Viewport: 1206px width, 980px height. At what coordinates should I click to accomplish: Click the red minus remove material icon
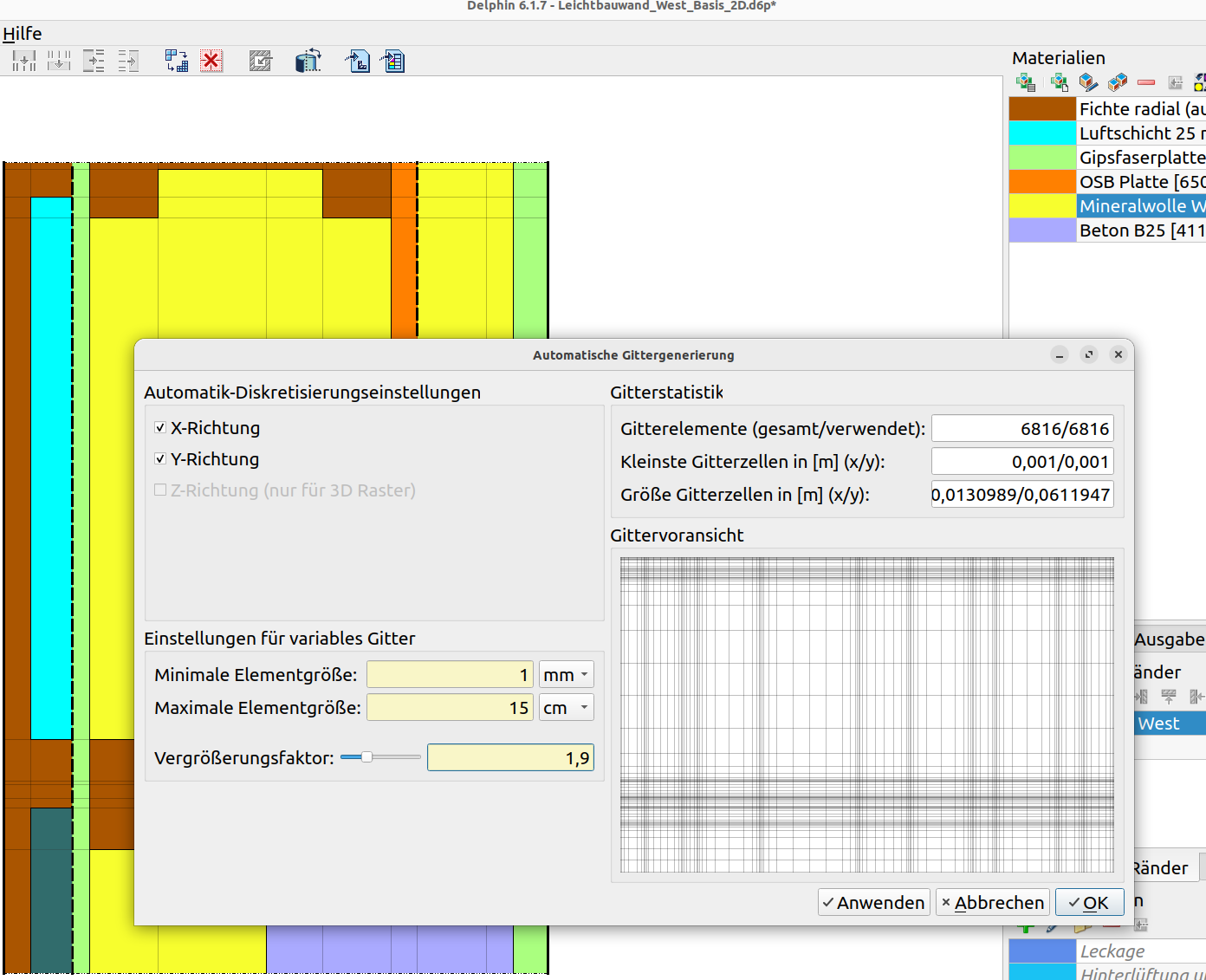coord(1146,82)
